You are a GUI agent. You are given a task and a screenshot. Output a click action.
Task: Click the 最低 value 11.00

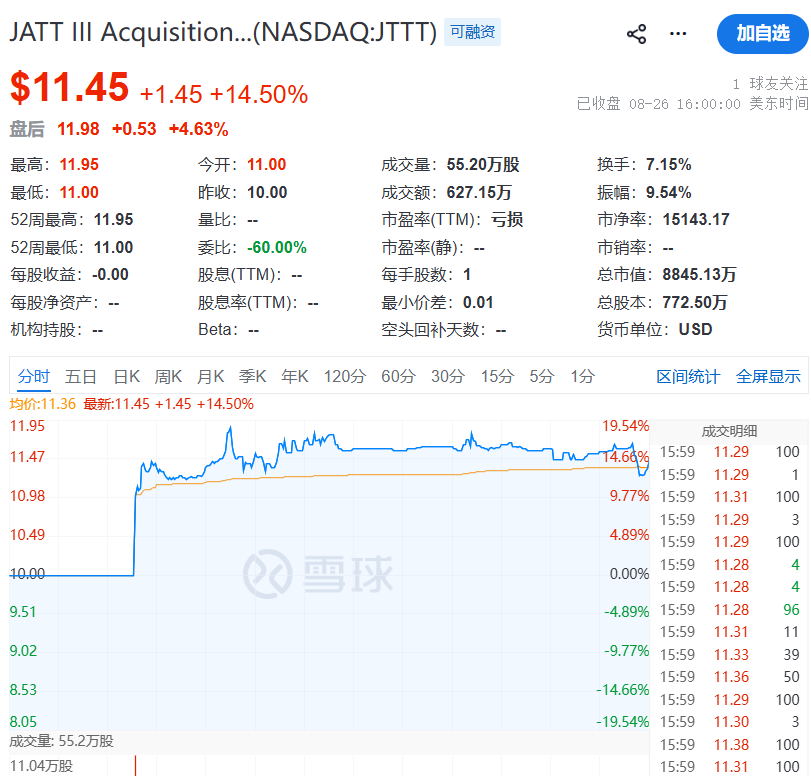(x=79, y=192)
